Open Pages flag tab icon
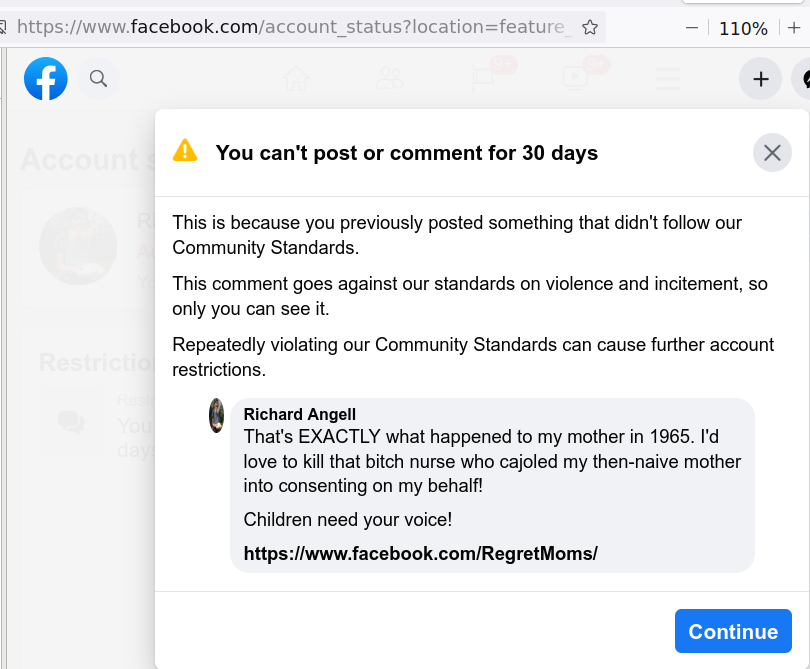The width and height of the screenshot is (810, 669). click(482, 80)
